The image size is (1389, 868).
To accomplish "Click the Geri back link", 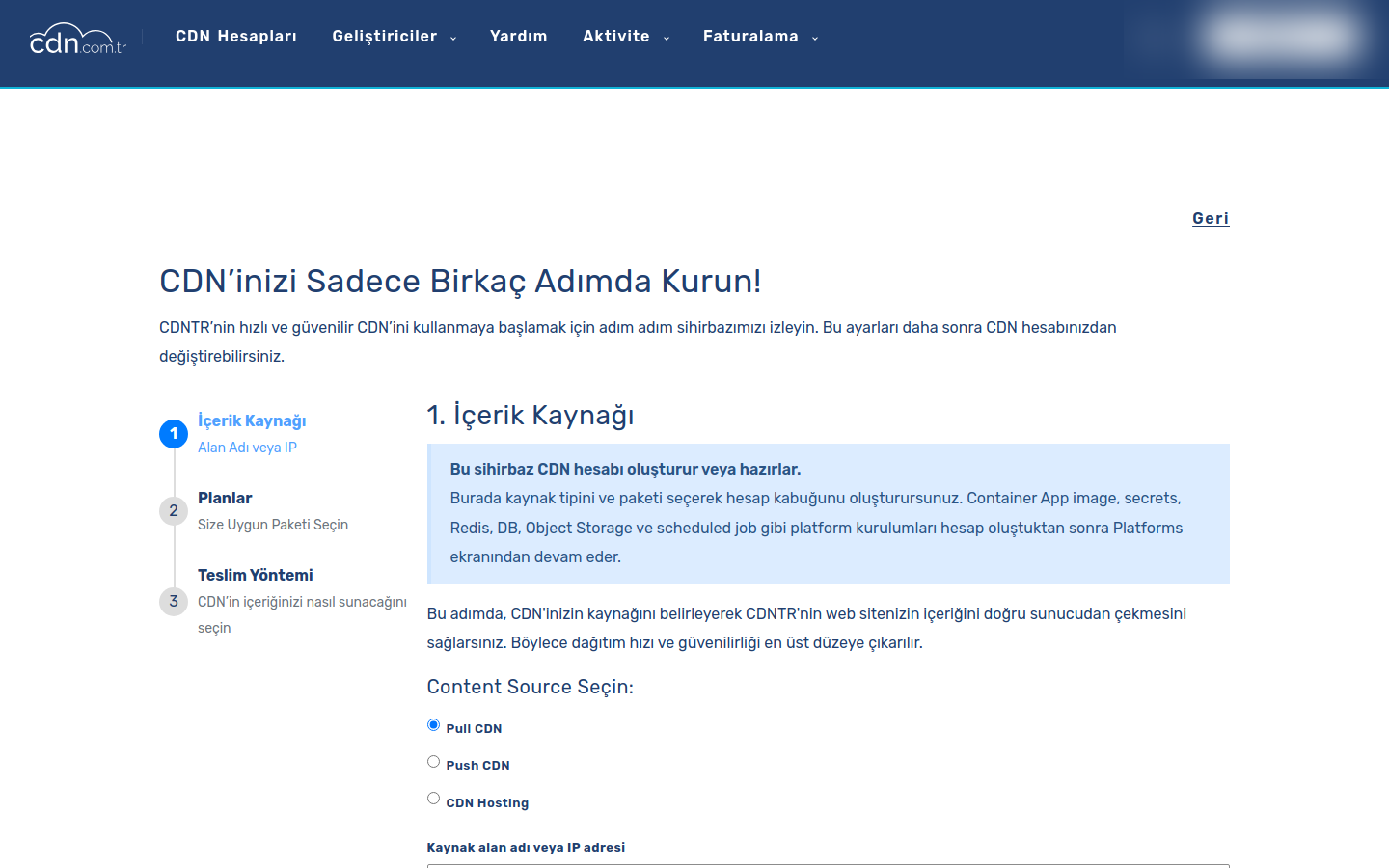I will (x=1211, y=218).
